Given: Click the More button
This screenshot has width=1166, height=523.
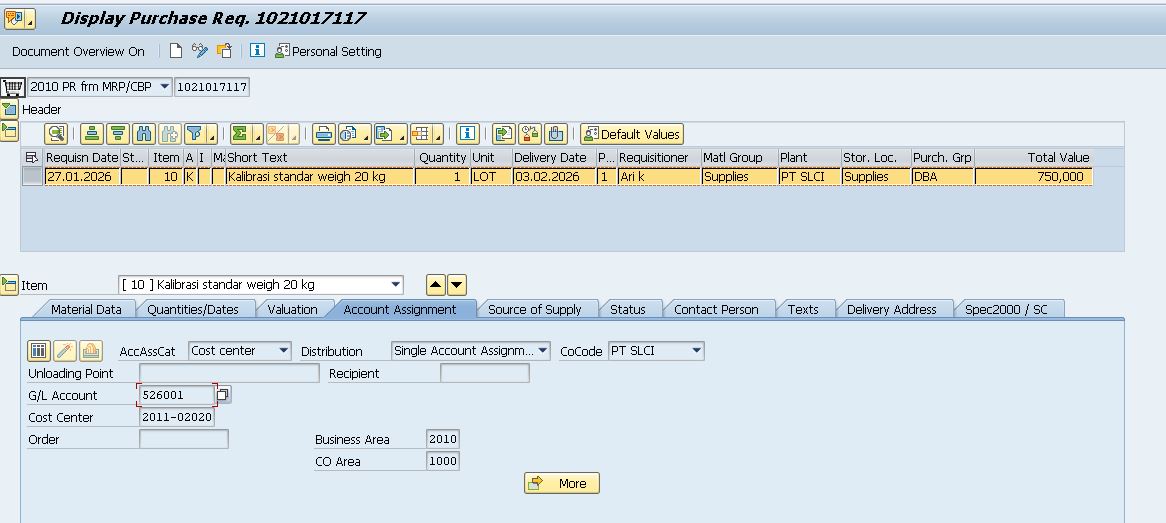Looking at the screenshot, I should [561, 483].
